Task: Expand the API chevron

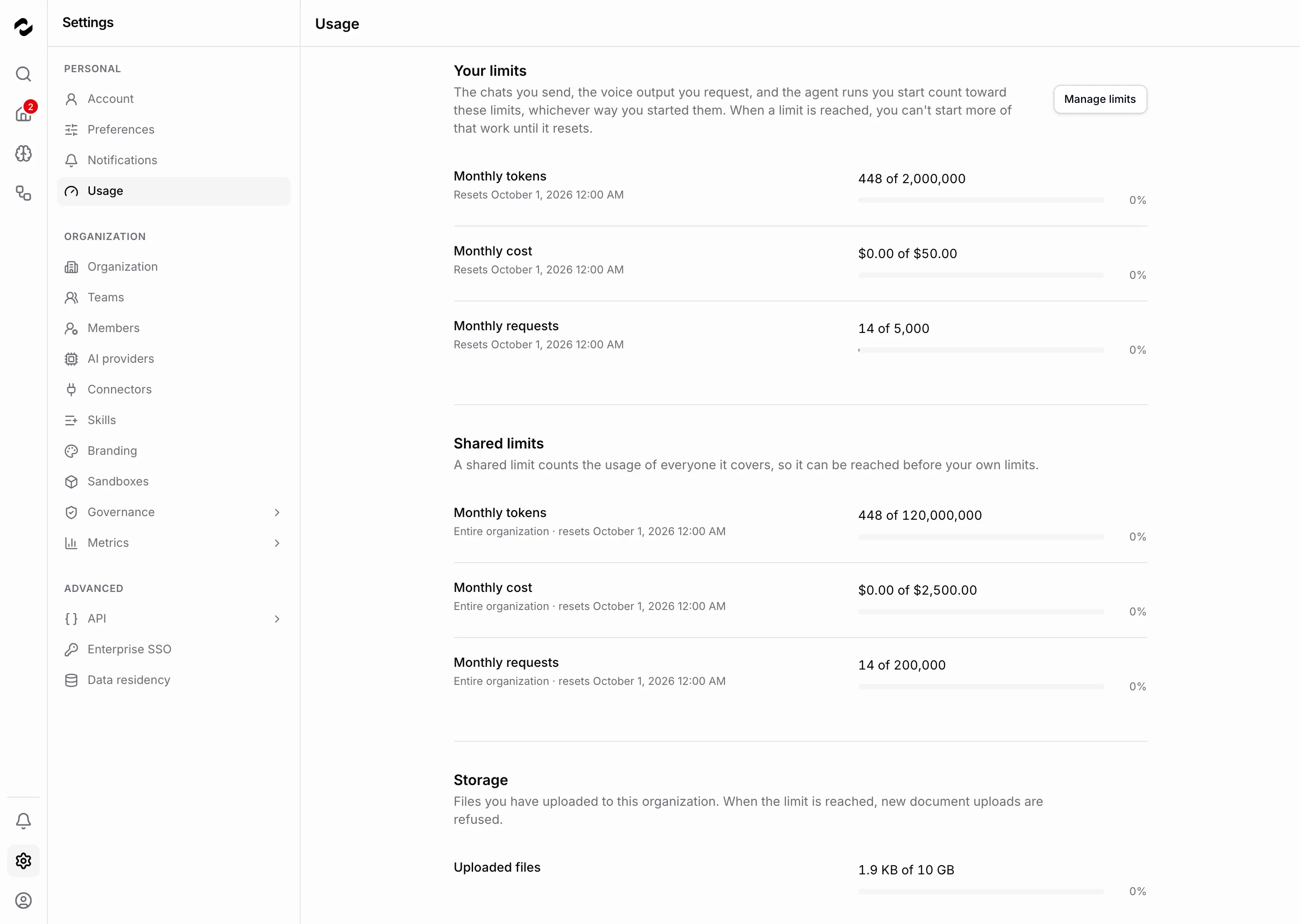Action: 277,619
